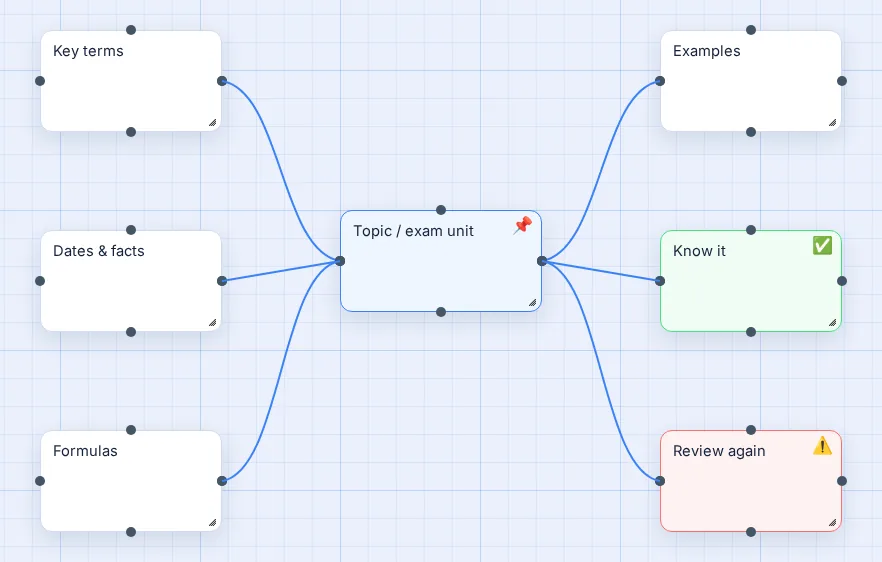The image size is (882, 562).
Task: Select the right connector dot of Dates & facts
Action: 222,281
